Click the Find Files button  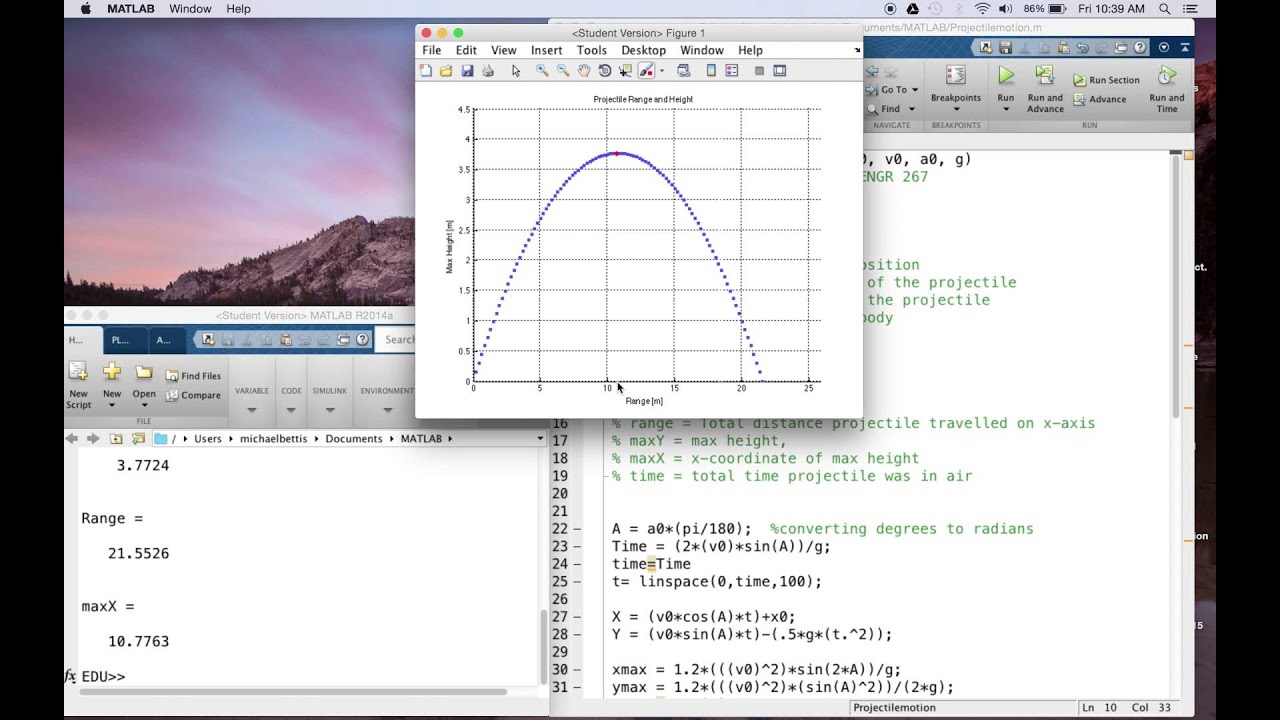193,376
